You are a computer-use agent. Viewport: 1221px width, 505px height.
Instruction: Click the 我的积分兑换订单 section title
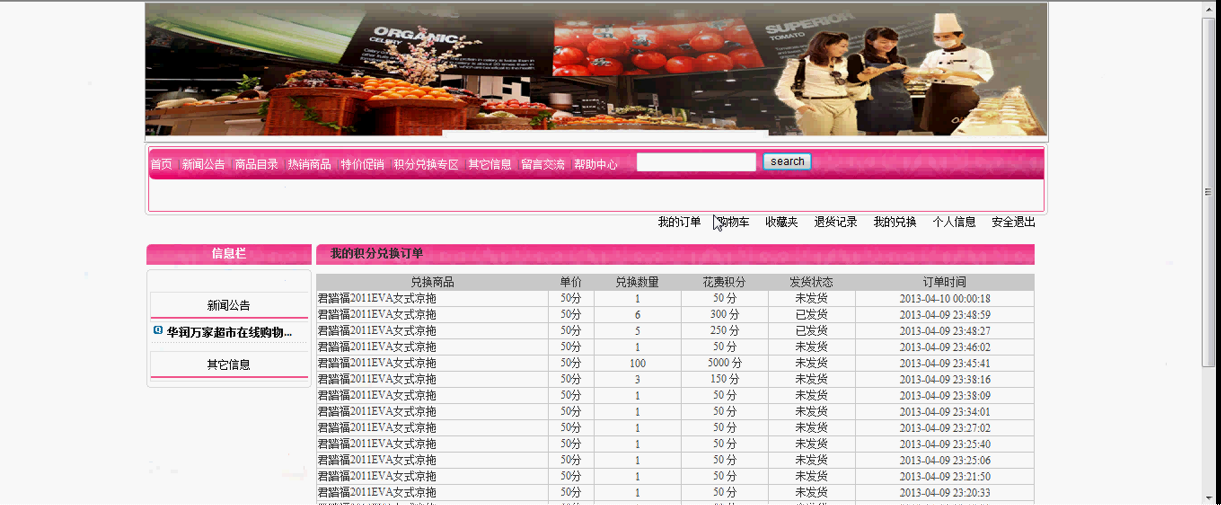pyautogui.click(x=377, y=254)
